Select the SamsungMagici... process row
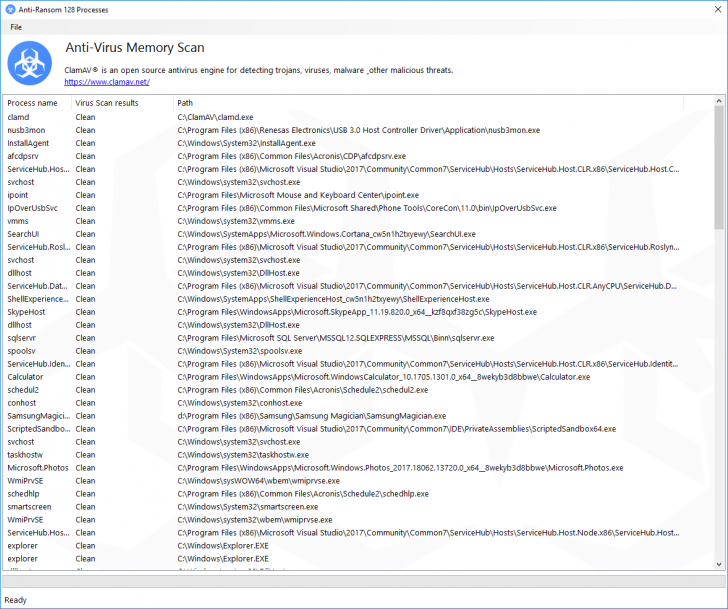Viewport: 728px width, 609px height. point(344,416)
